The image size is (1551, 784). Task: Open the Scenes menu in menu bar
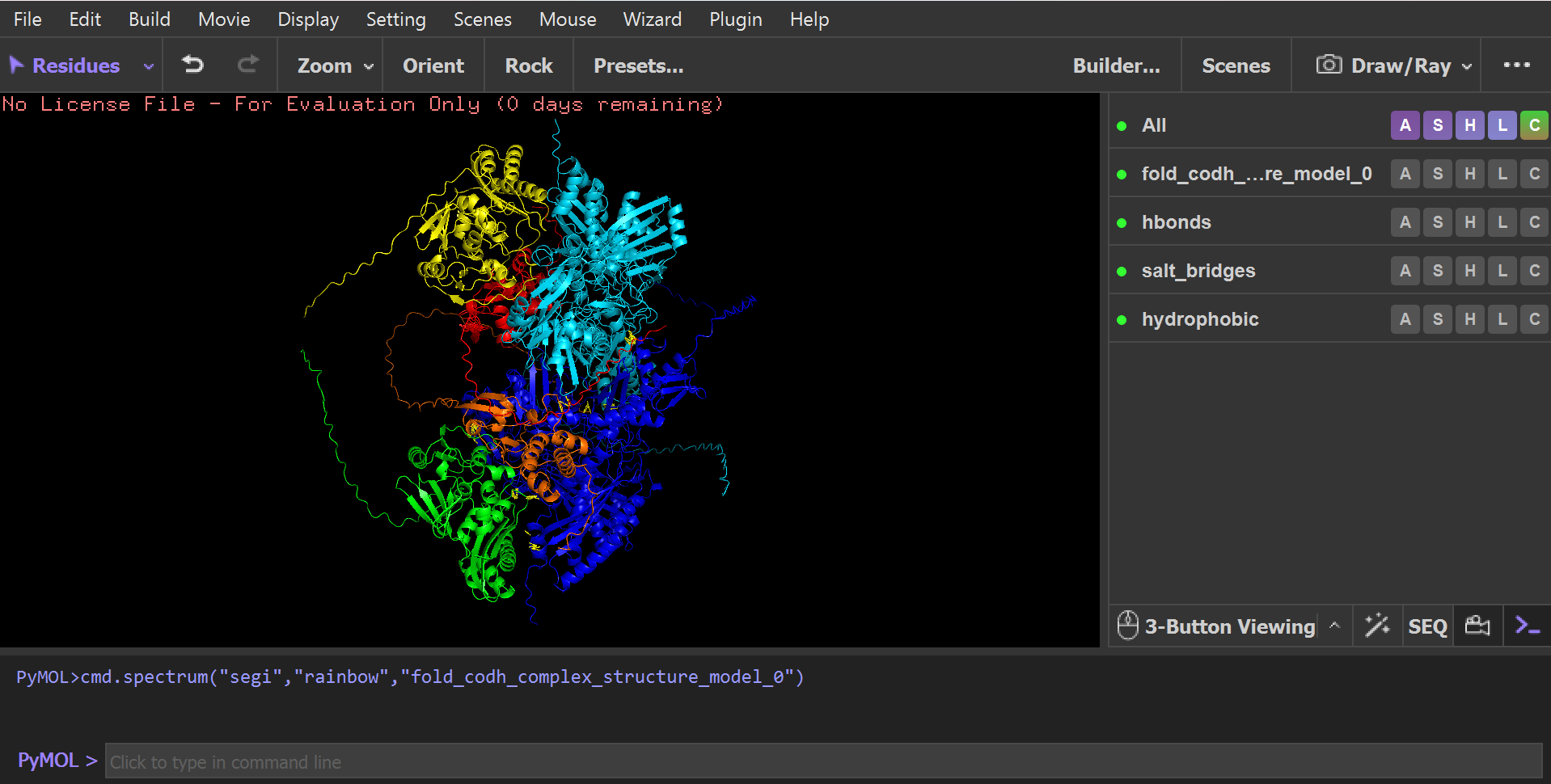(482, 19)
